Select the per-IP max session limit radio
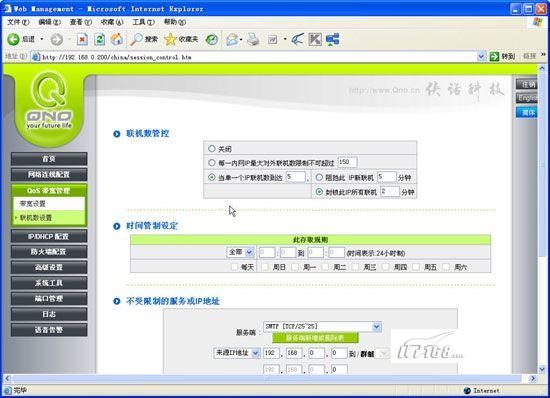 coord(212,163)
